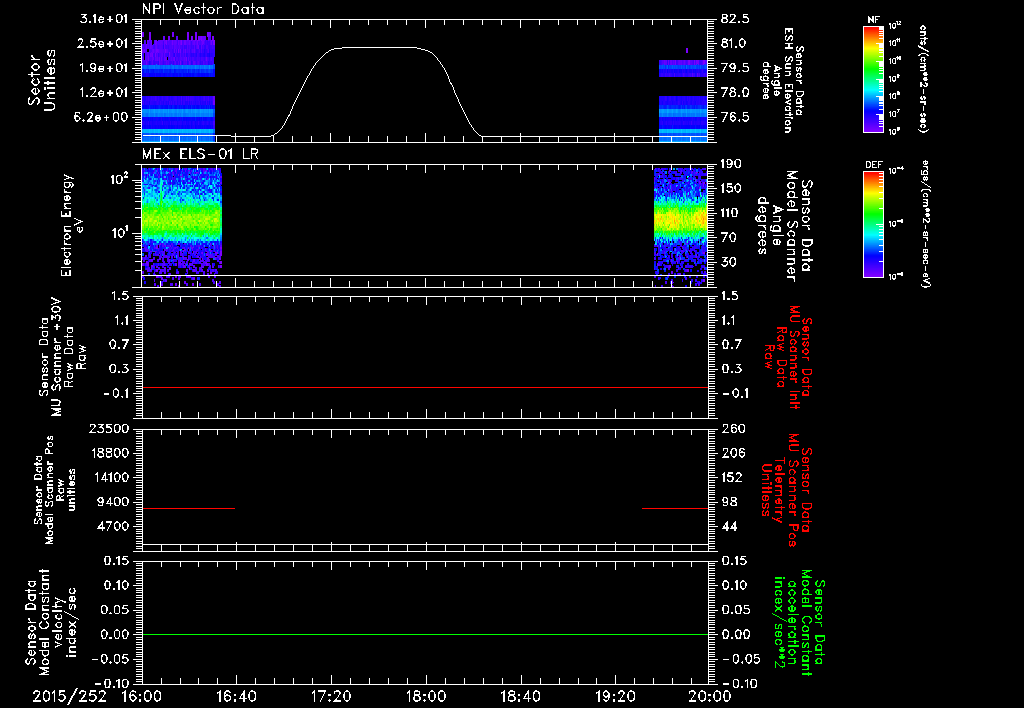The height and width of the screenshot is (708, 1024).
Task: Click the 9400 scanner position tick
Action: pyautogui.click(x=112, y=502)
